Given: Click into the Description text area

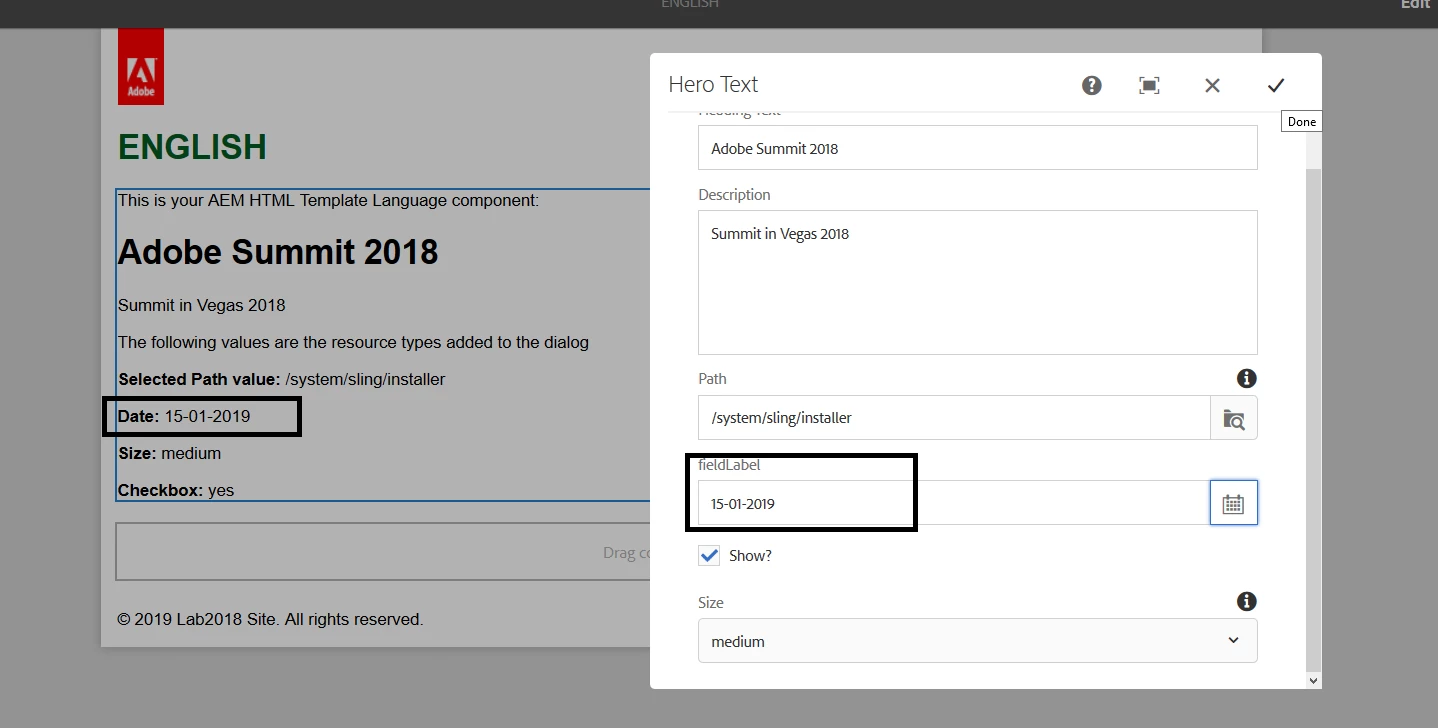Looking at the screenshot, I should 978,282.
